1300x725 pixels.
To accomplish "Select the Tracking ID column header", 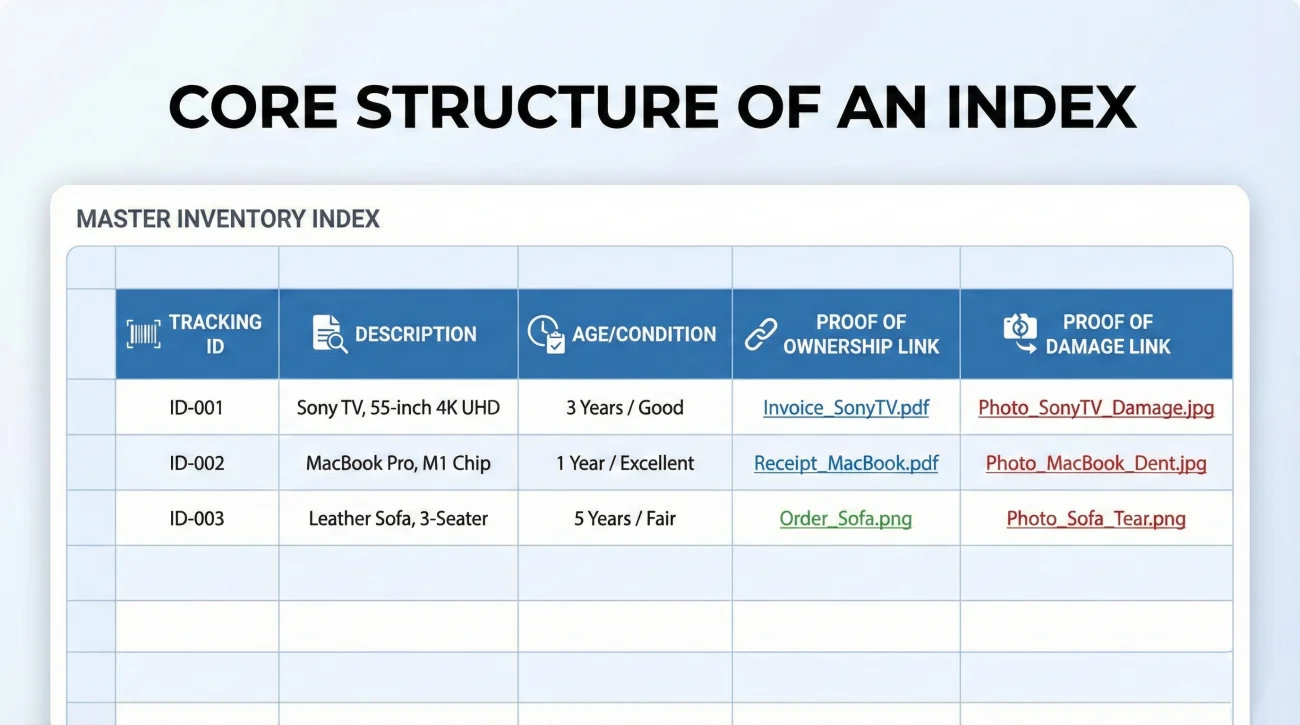I will point(197,333).
